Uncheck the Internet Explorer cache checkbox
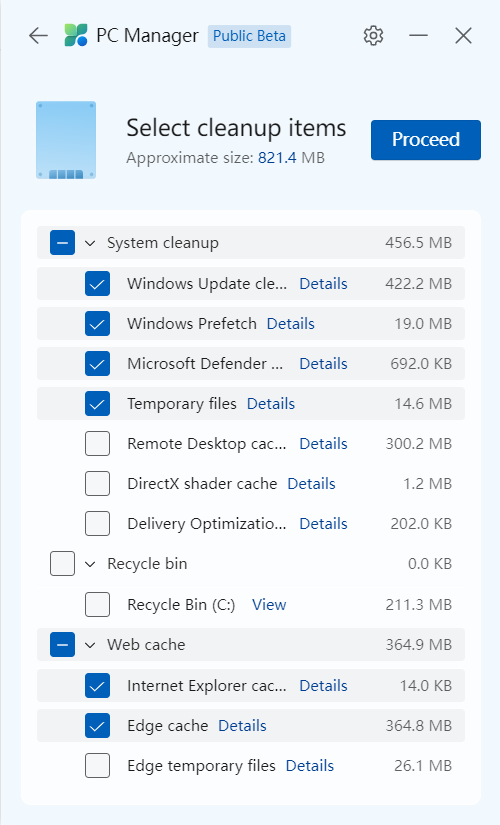Image resolution: width=500 pixels, height=825 pixels. click(x=97, y=686)
